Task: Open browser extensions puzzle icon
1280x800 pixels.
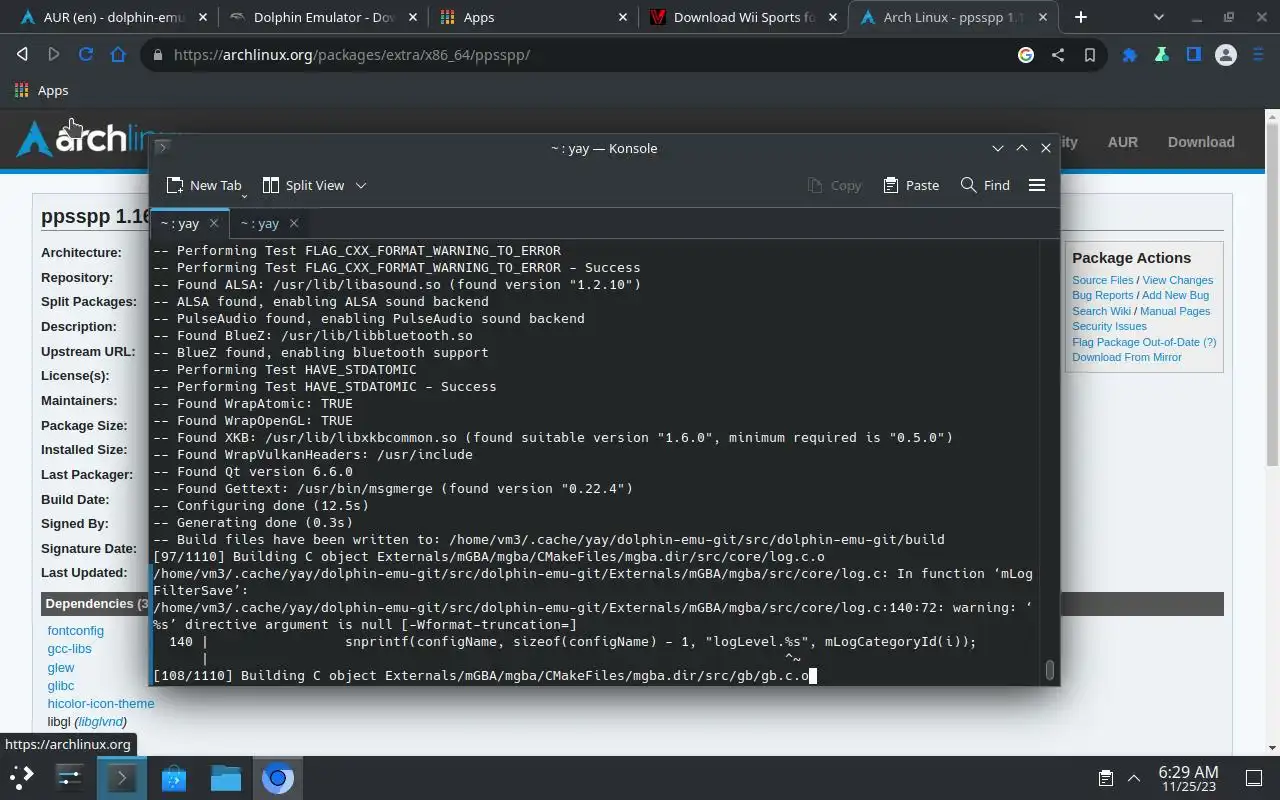Action: 1130,55
